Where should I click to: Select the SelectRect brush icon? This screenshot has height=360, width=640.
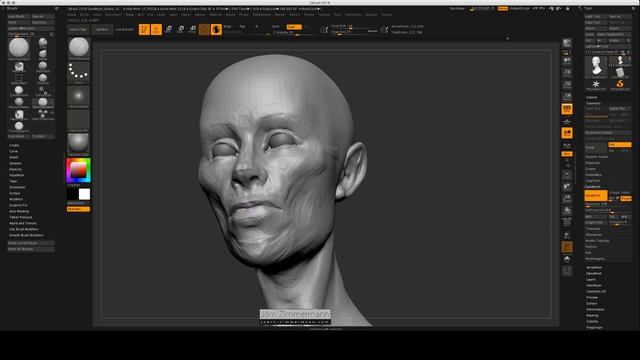coord(19,78)
